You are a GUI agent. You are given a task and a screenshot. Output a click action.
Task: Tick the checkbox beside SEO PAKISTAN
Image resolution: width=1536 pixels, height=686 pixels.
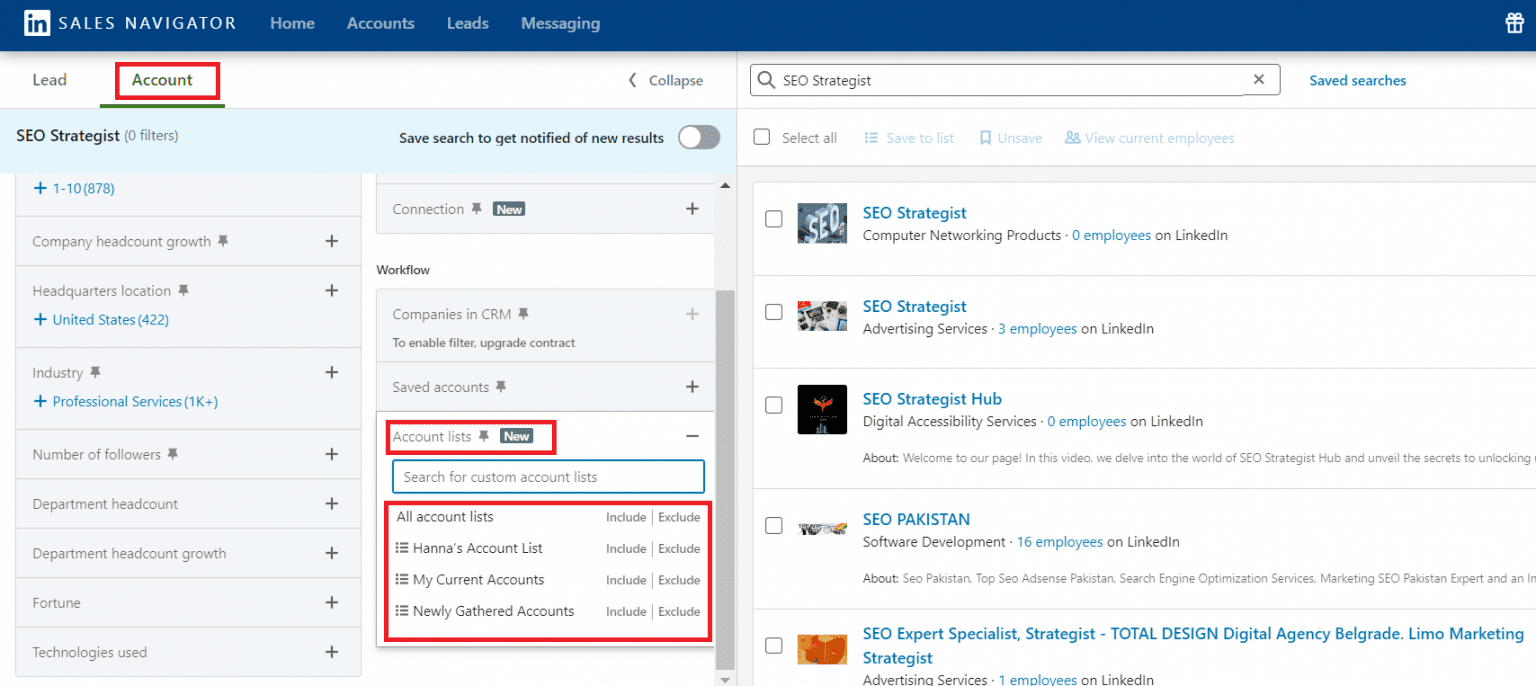click(773, 525)
